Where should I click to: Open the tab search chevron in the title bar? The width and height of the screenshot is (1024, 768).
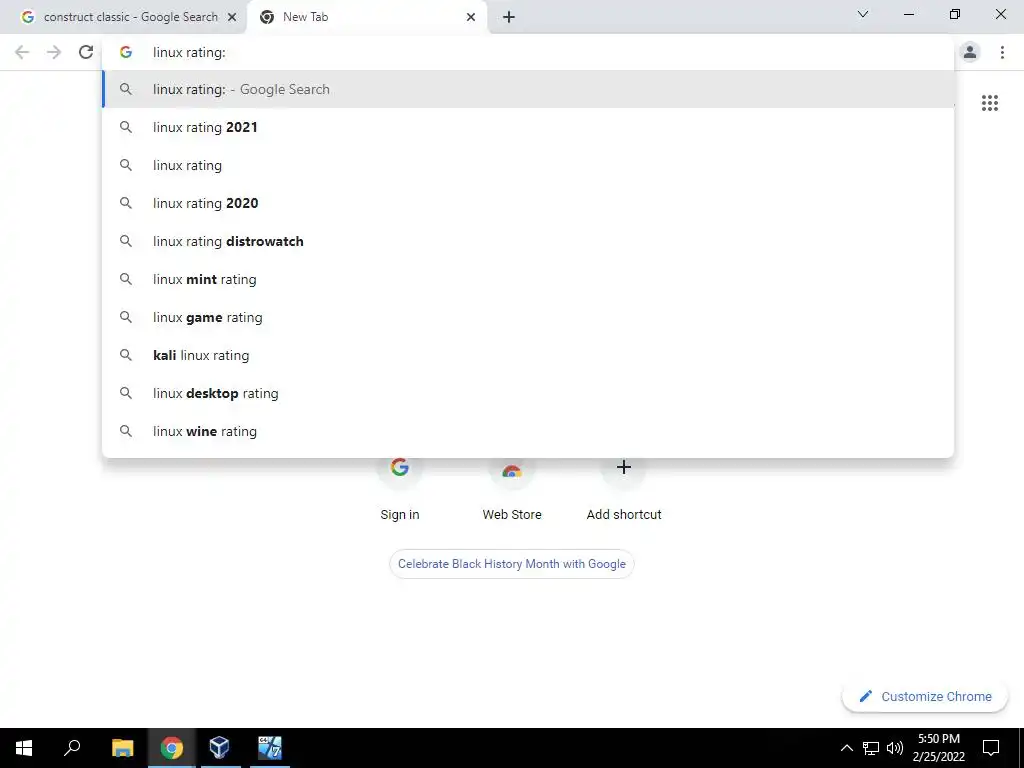pyautogui.click(x=863, y=14)
